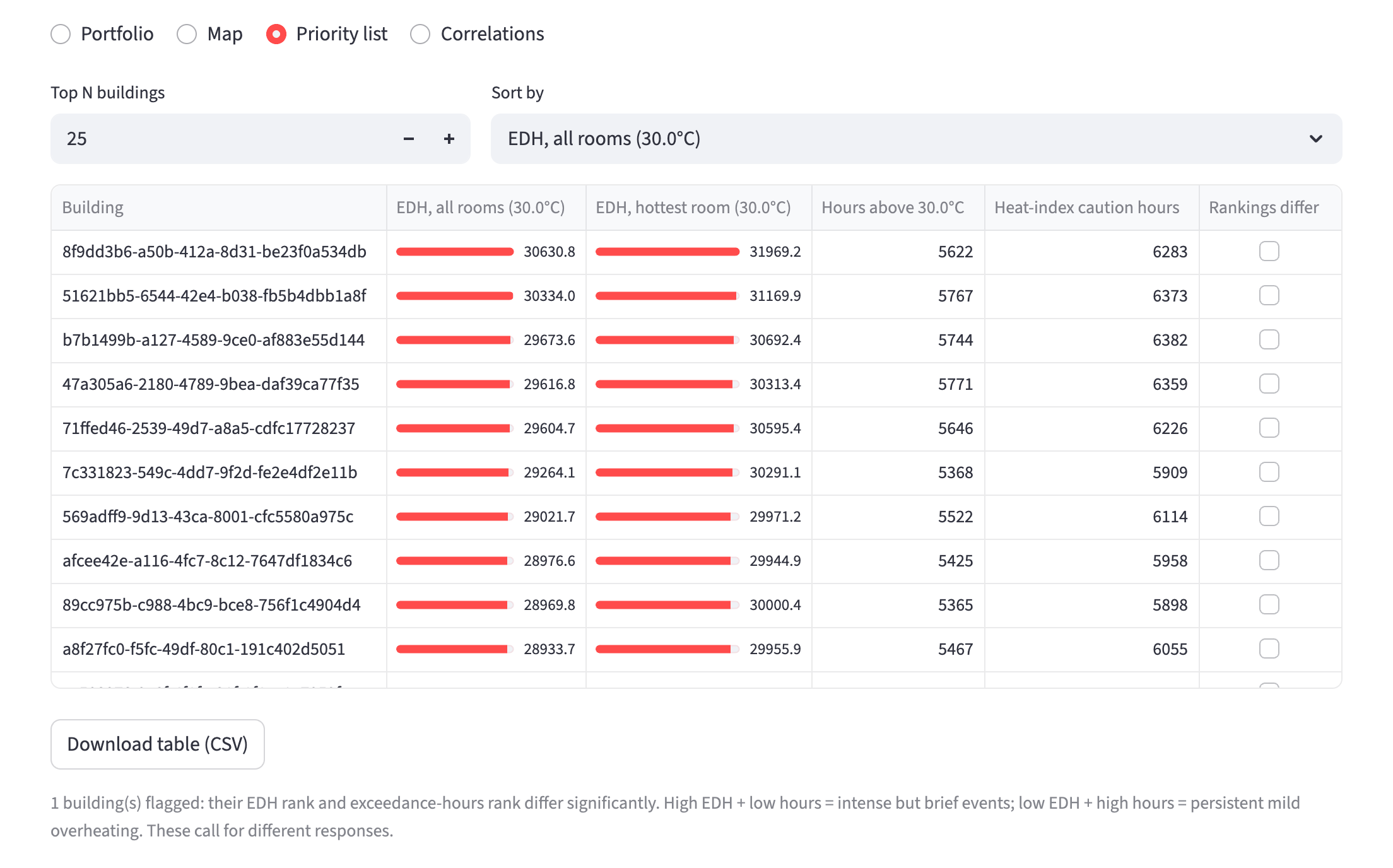This screenshot has width=1393, height=868.
Task: Click Download table (CSV) button
Action: click(158, 744)
